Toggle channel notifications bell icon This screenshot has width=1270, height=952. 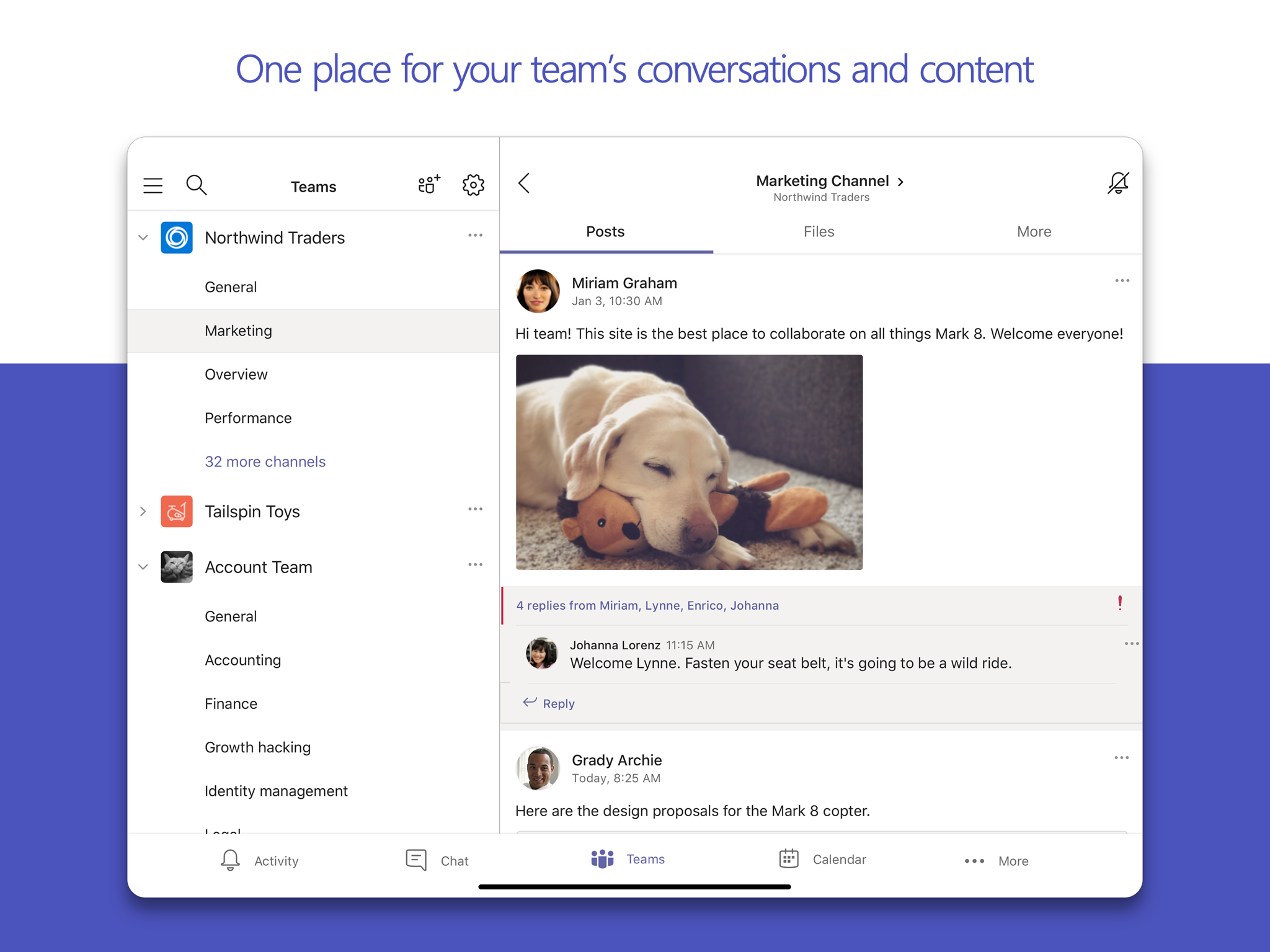[1118, 183]
